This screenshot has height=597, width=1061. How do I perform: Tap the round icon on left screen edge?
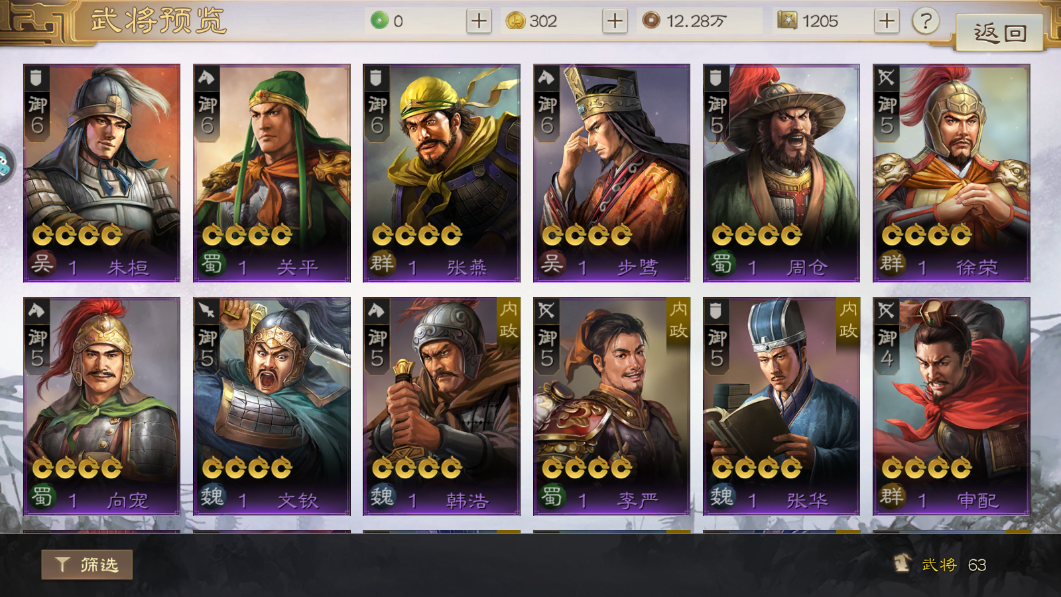click(x=5, y=164)
